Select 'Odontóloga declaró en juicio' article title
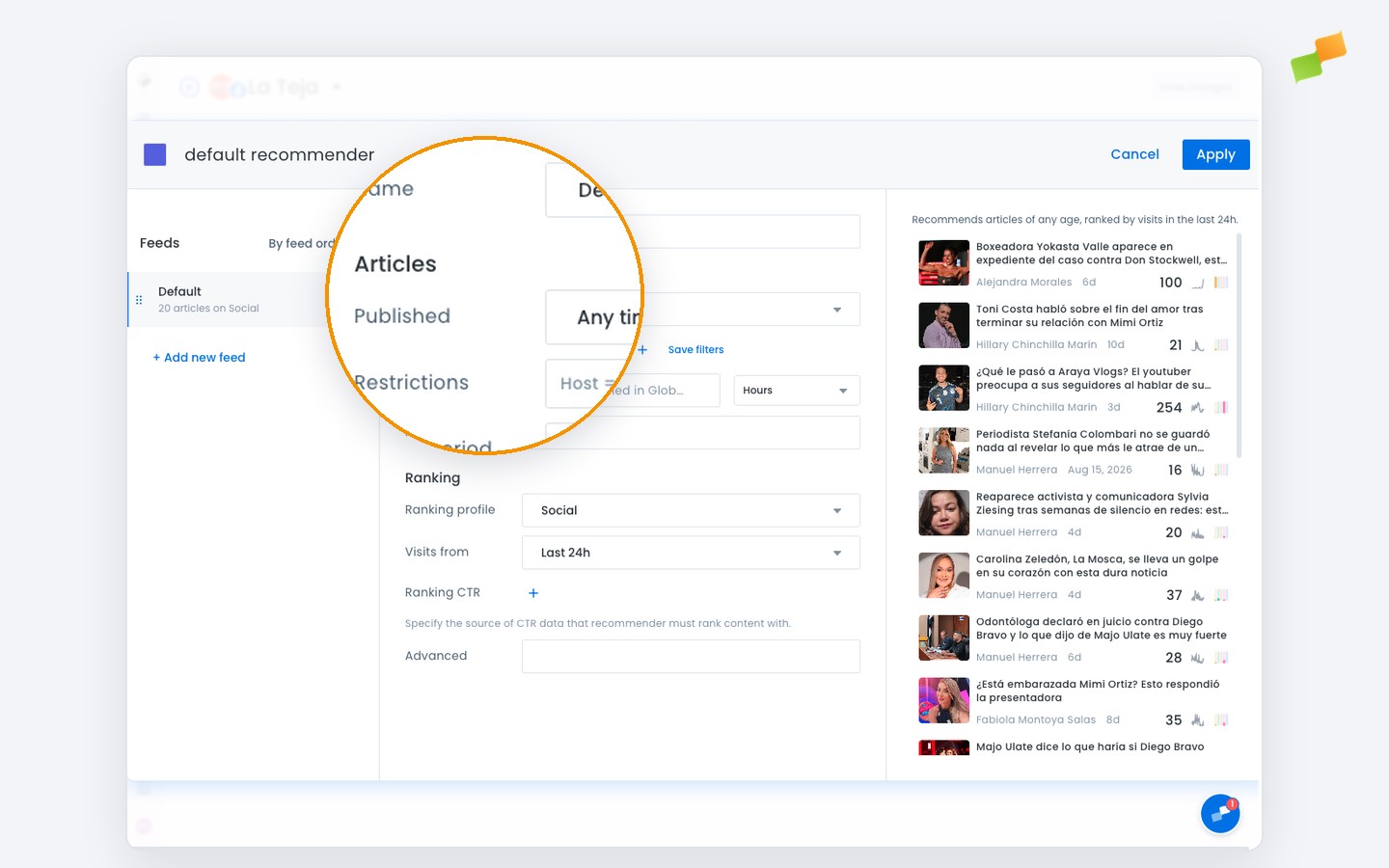Image resolution: width=1389 pixels, height=868 pixels. tap(1102, 629)
